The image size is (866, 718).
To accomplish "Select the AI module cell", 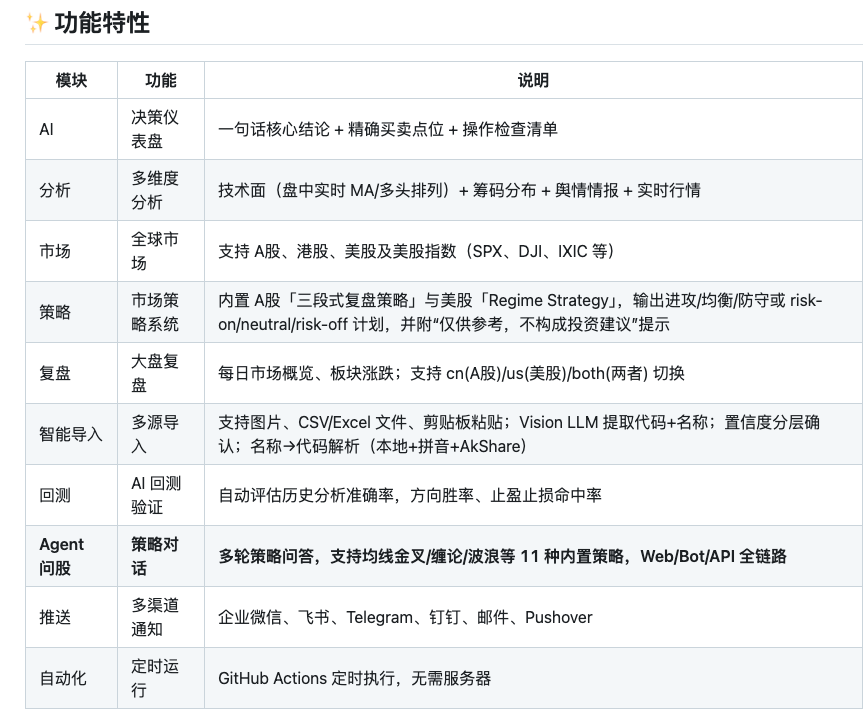I will pyautogui.click(x=71, y=129).
